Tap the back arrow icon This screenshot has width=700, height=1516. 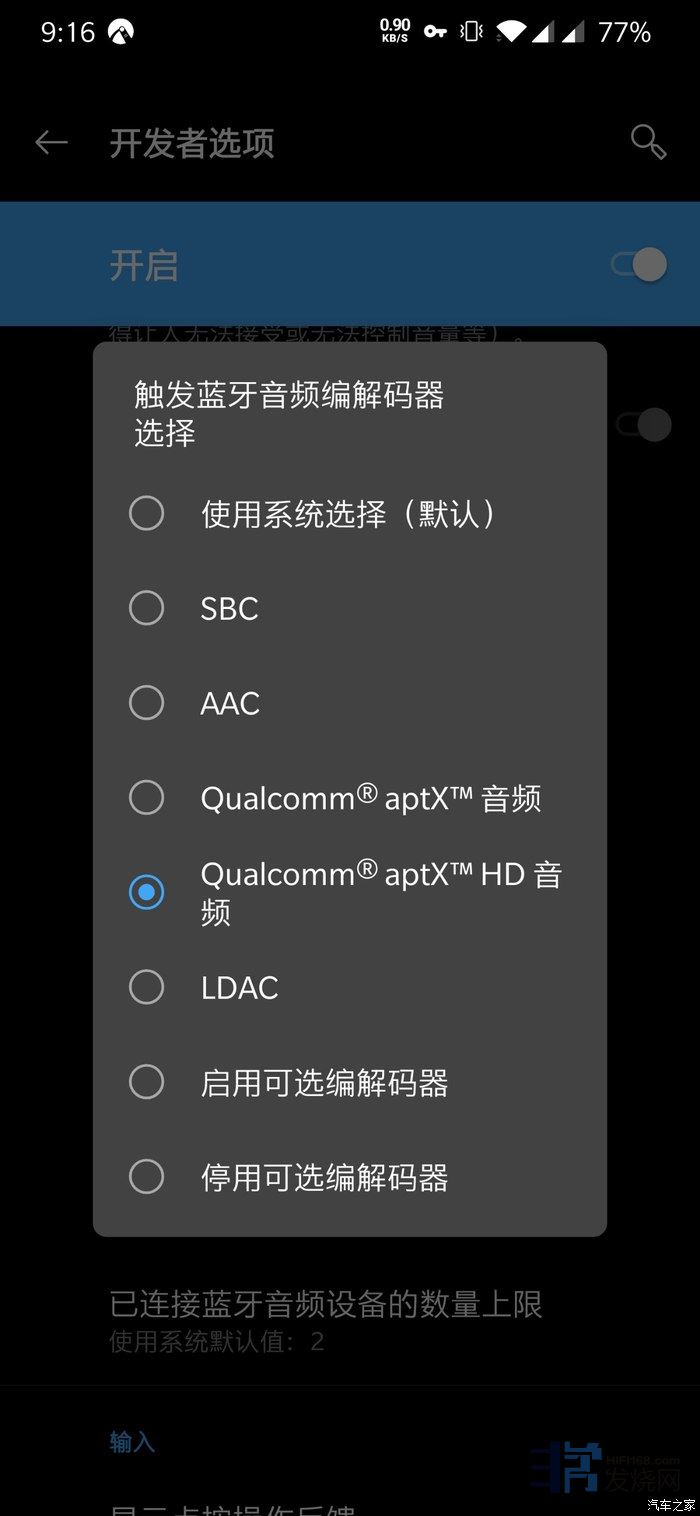click(51, 143)
